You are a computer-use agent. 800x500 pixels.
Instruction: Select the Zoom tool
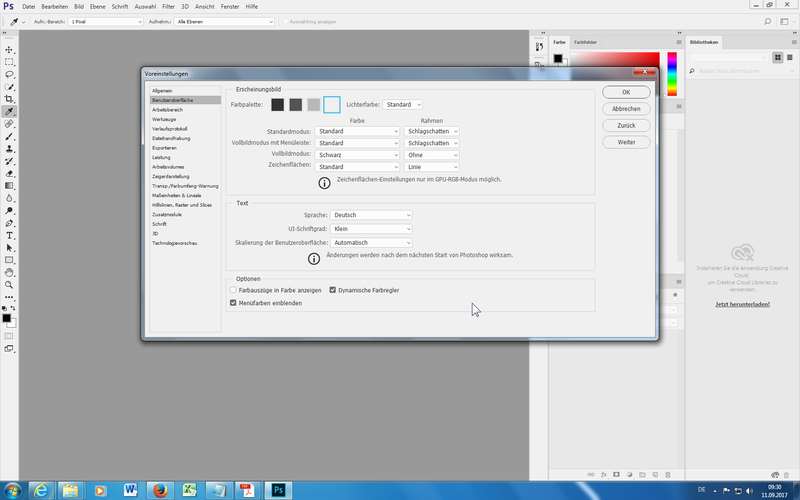click(9, 285)
